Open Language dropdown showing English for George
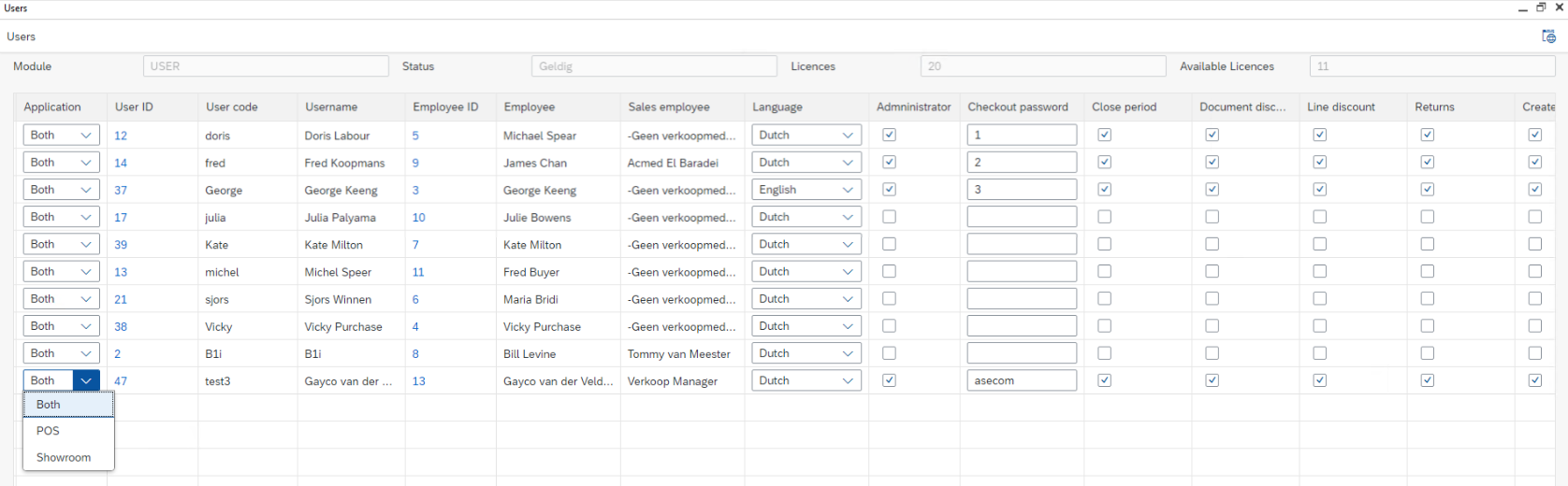 point(806,190)
